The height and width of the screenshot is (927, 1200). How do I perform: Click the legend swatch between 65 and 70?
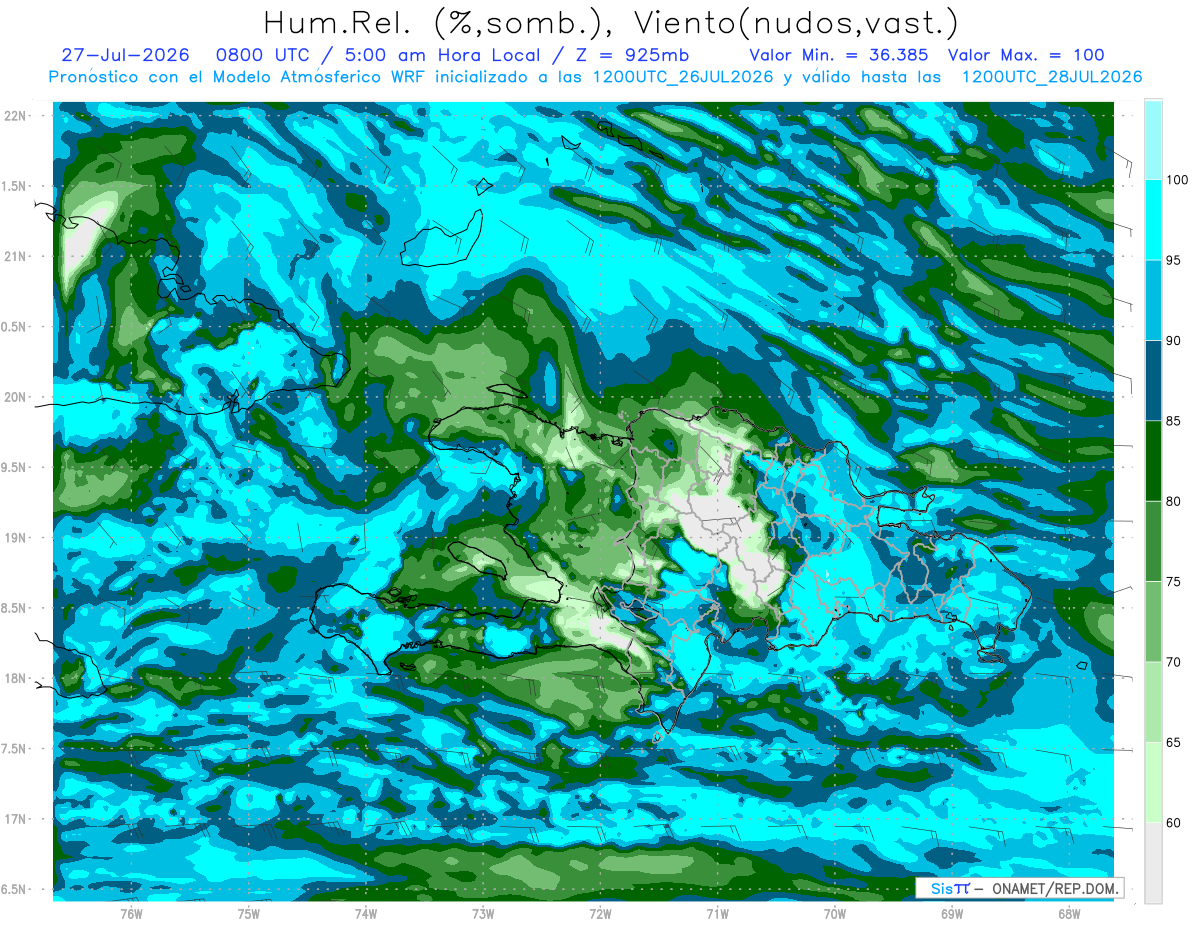(x=1153, y=702)
